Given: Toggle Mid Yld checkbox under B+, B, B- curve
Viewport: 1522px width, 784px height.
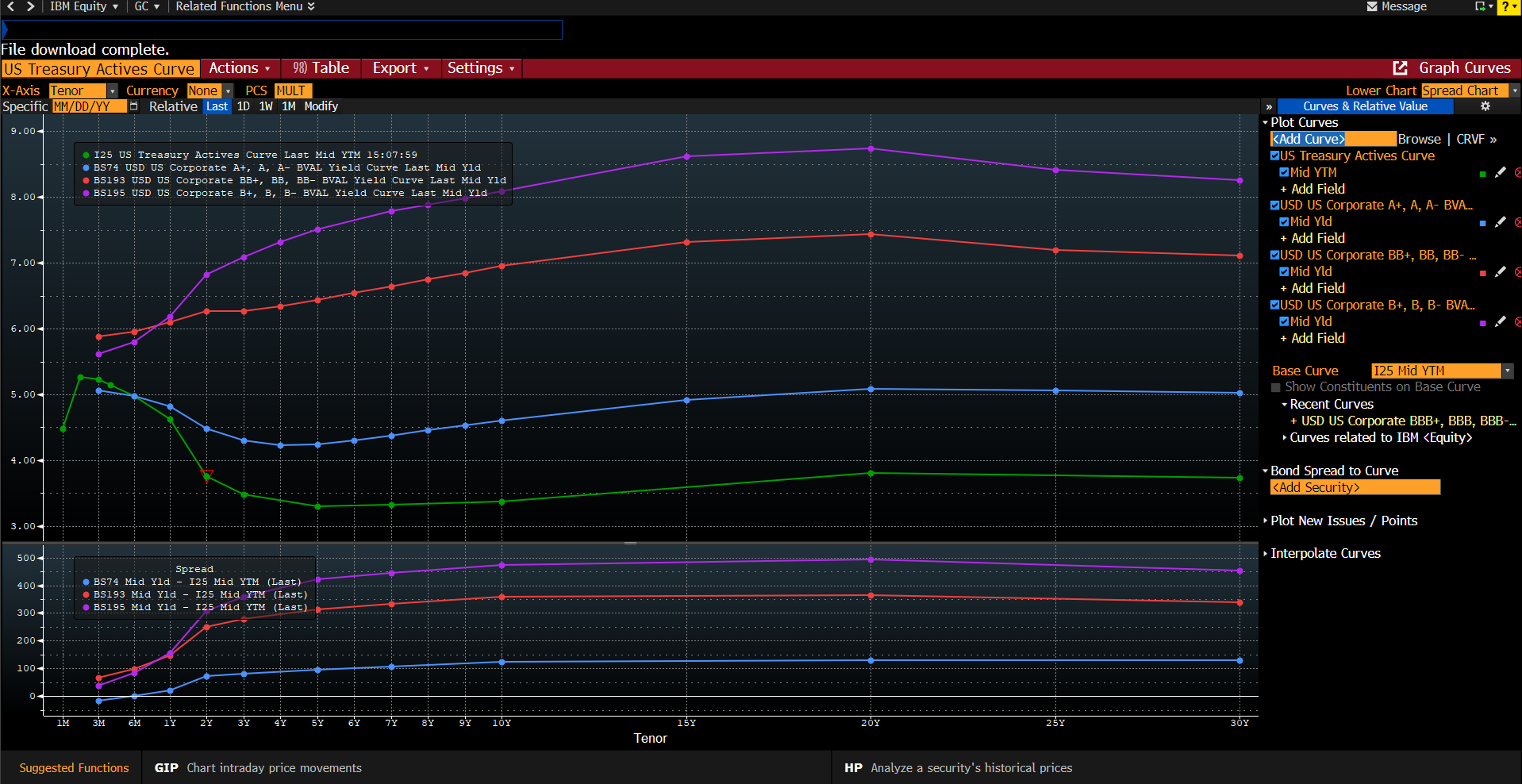Looking at the screenshot, I should click(1284, 321).
